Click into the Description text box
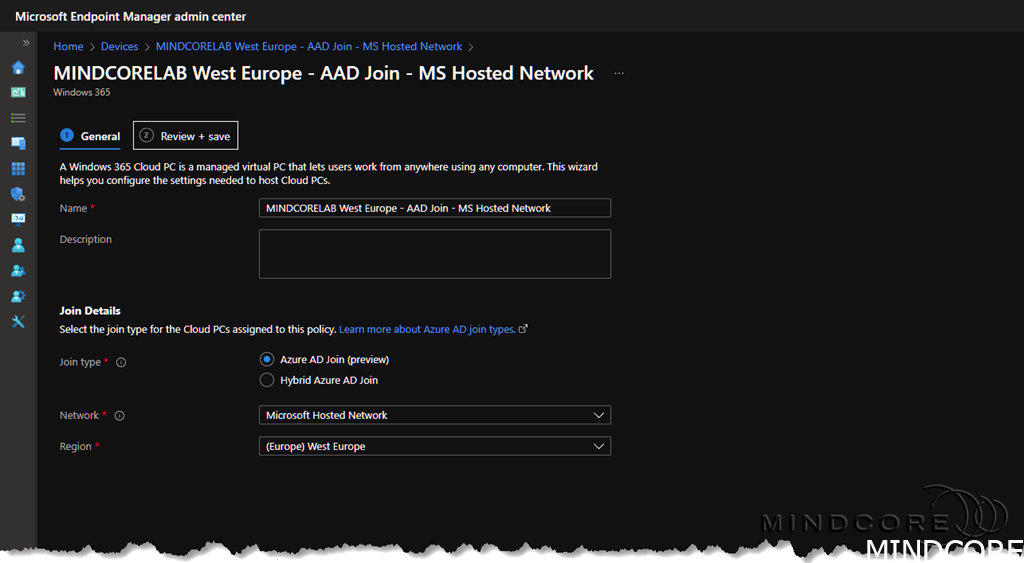The width and height of the screenshot is (1024, 563). click(x=434, y=254)
